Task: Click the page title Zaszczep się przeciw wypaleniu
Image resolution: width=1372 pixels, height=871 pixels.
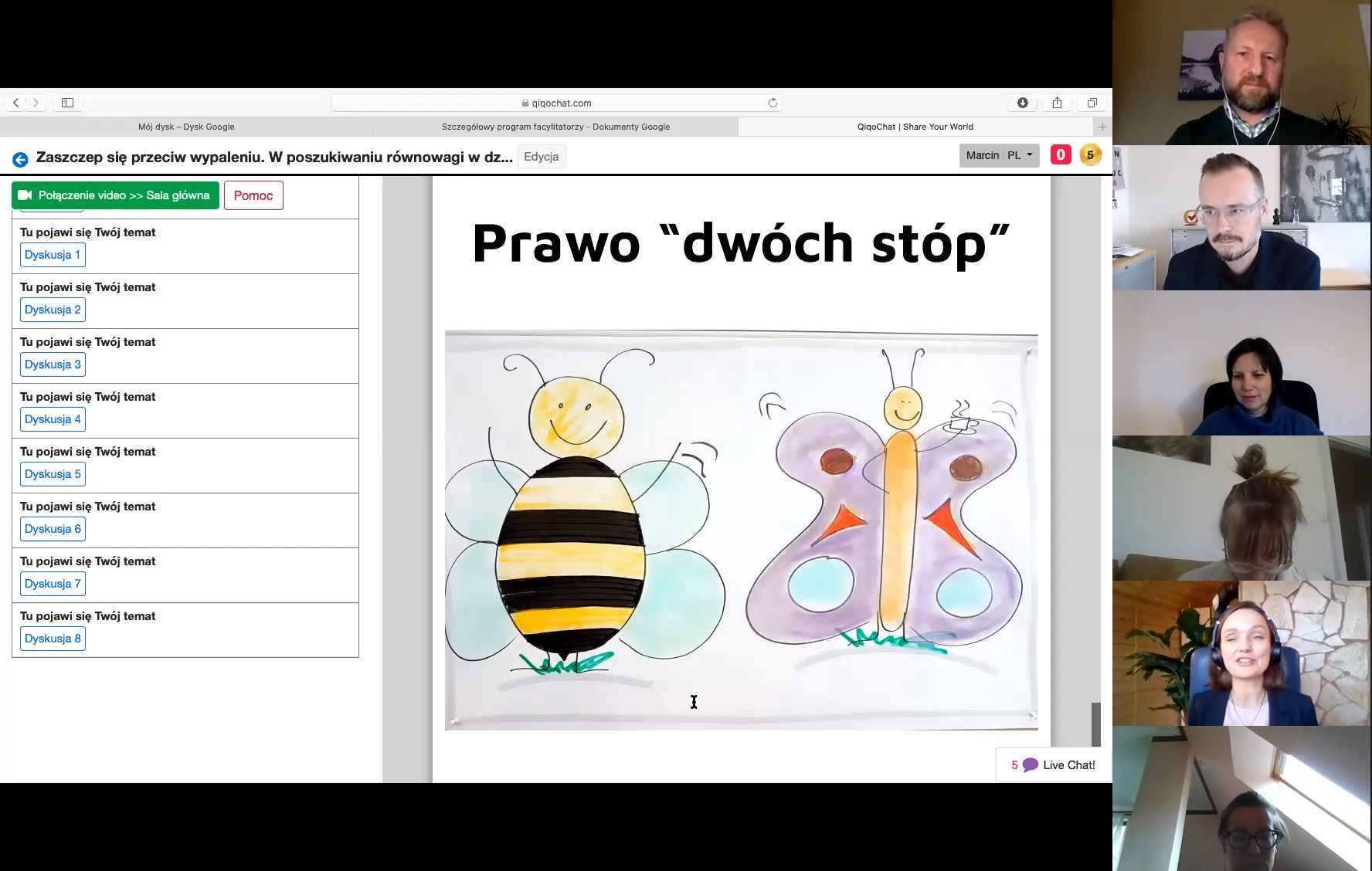Action: (x=274, y=158)
